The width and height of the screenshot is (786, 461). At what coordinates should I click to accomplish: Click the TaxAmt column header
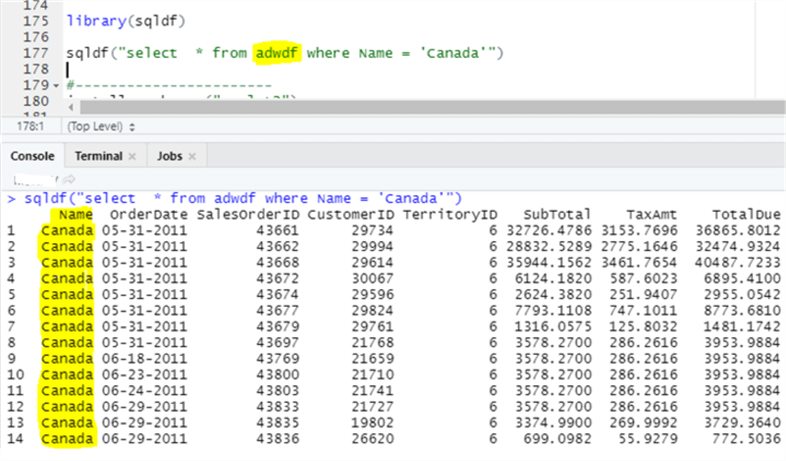tap(652, 214)
